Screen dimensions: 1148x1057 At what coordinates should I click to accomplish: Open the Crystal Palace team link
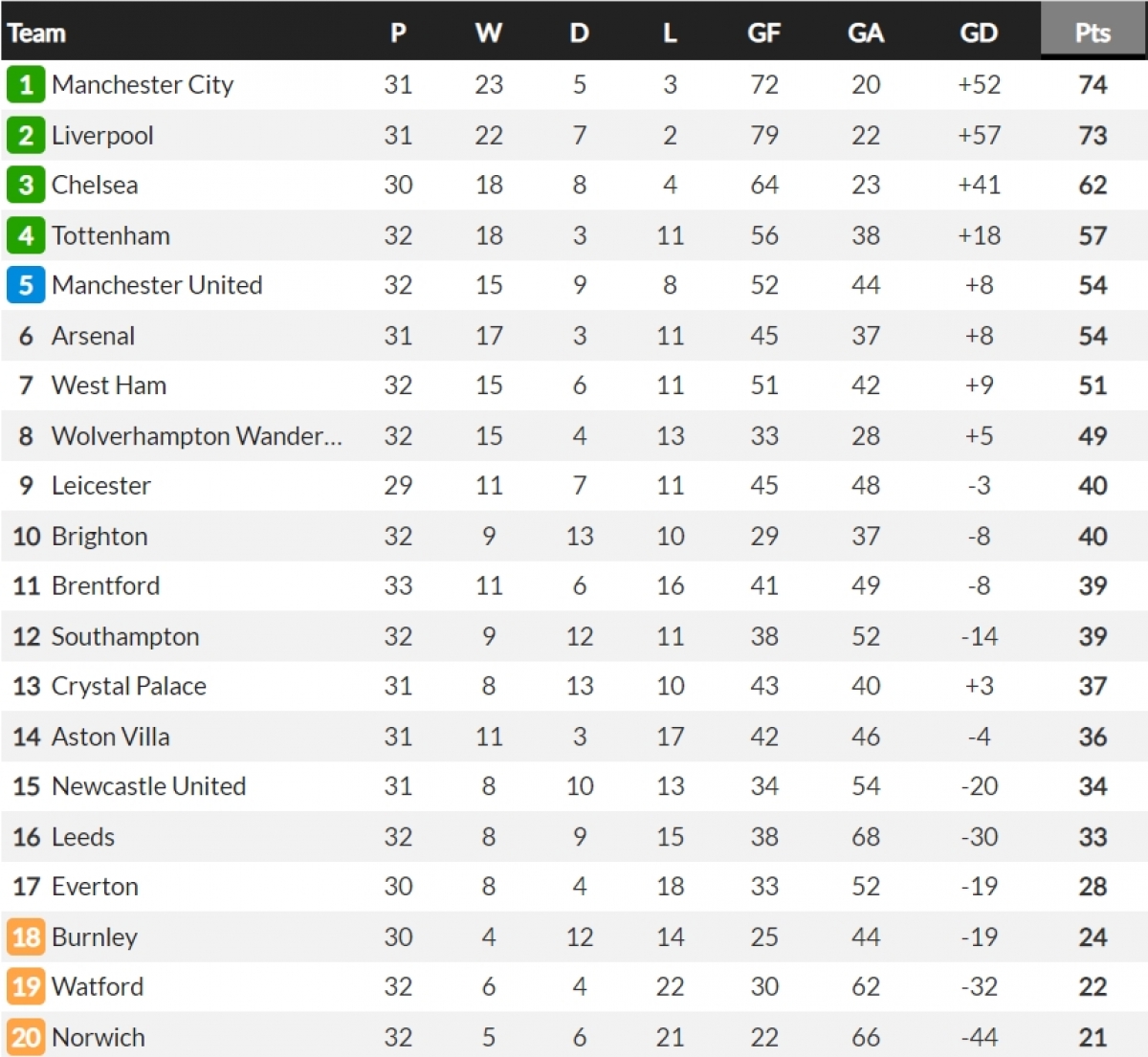(x=129, y=686)
